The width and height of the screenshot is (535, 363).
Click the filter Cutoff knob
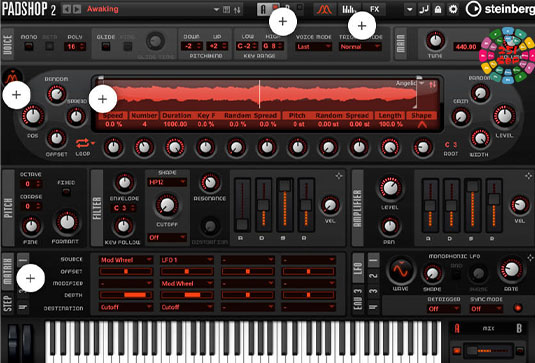point(167,205)
